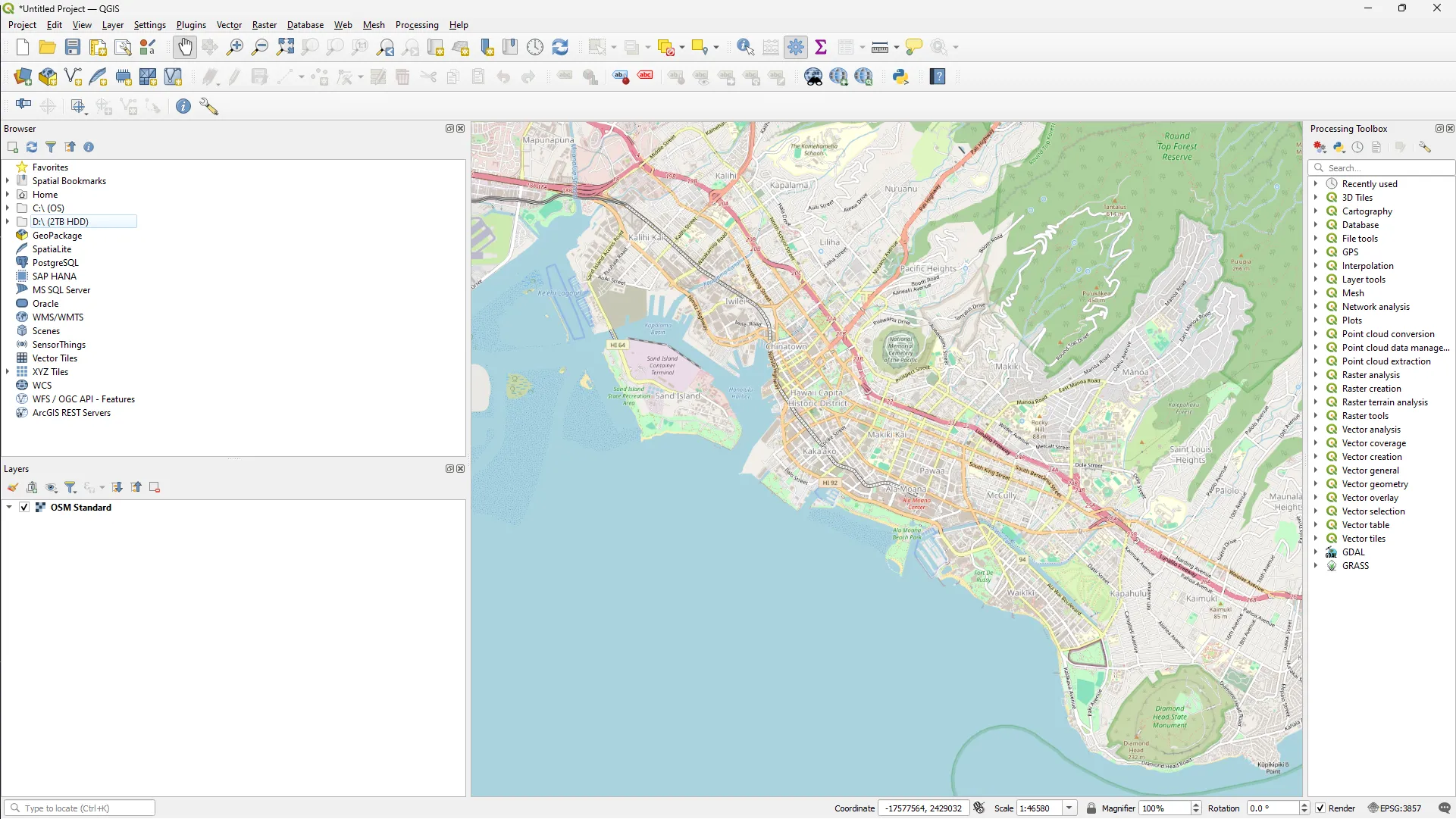1456x819 pixels.
Task: Filter the Browser panel
Action: point(51,147)
